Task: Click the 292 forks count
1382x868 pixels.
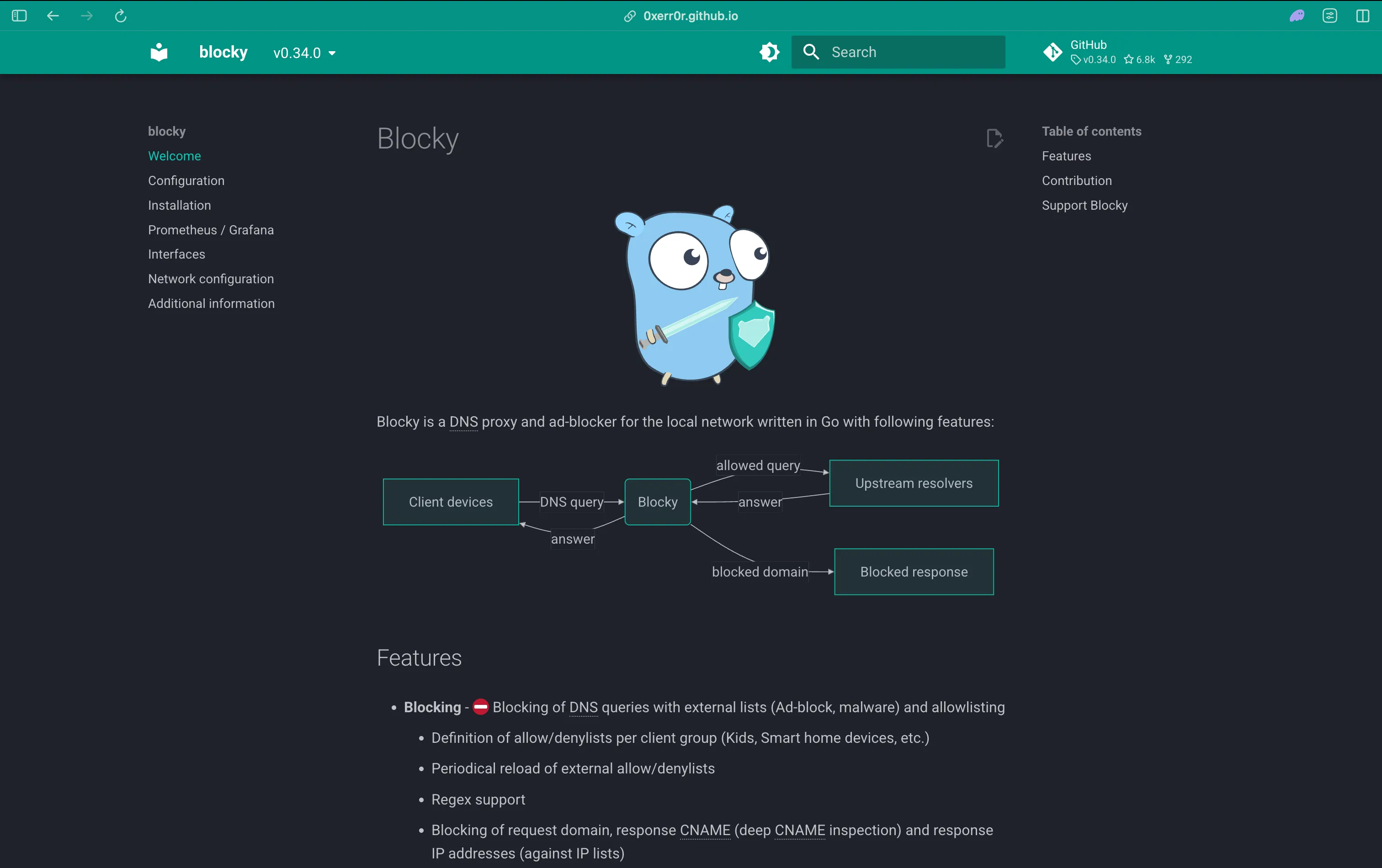Action: click(x=1178, y=60)
